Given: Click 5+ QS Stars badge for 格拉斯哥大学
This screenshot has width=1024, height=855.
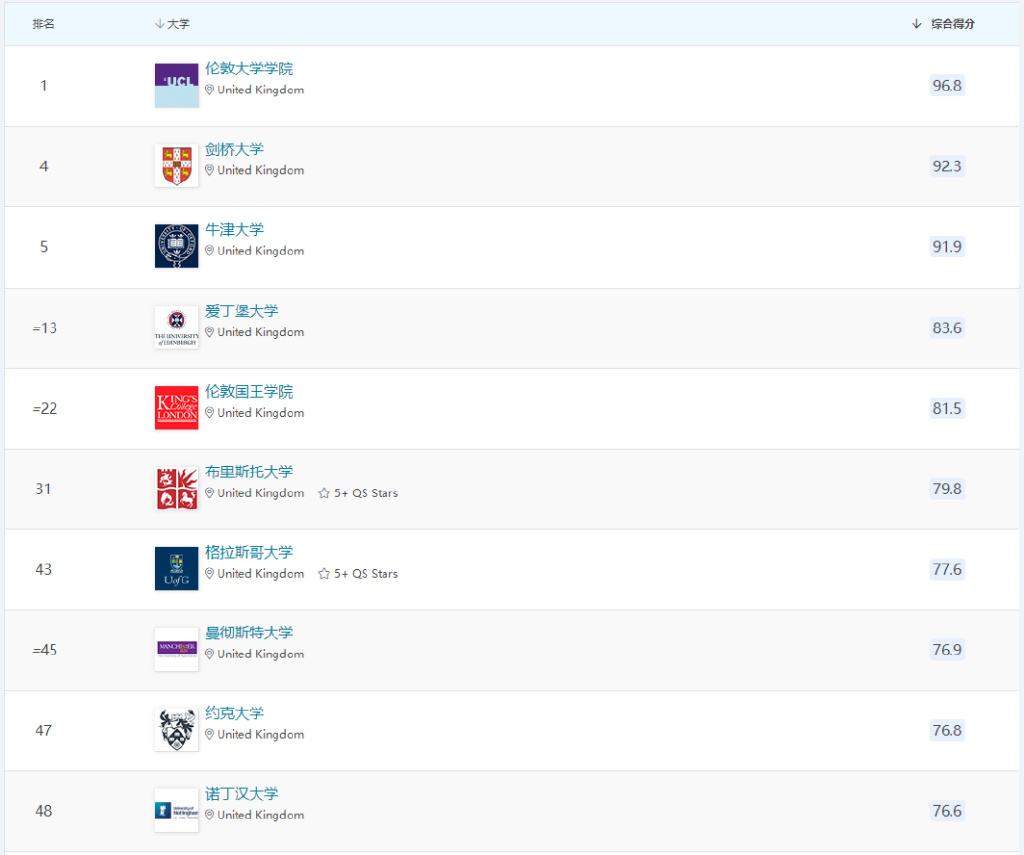Looking at the screenshot, I should [x=358, y=574].
